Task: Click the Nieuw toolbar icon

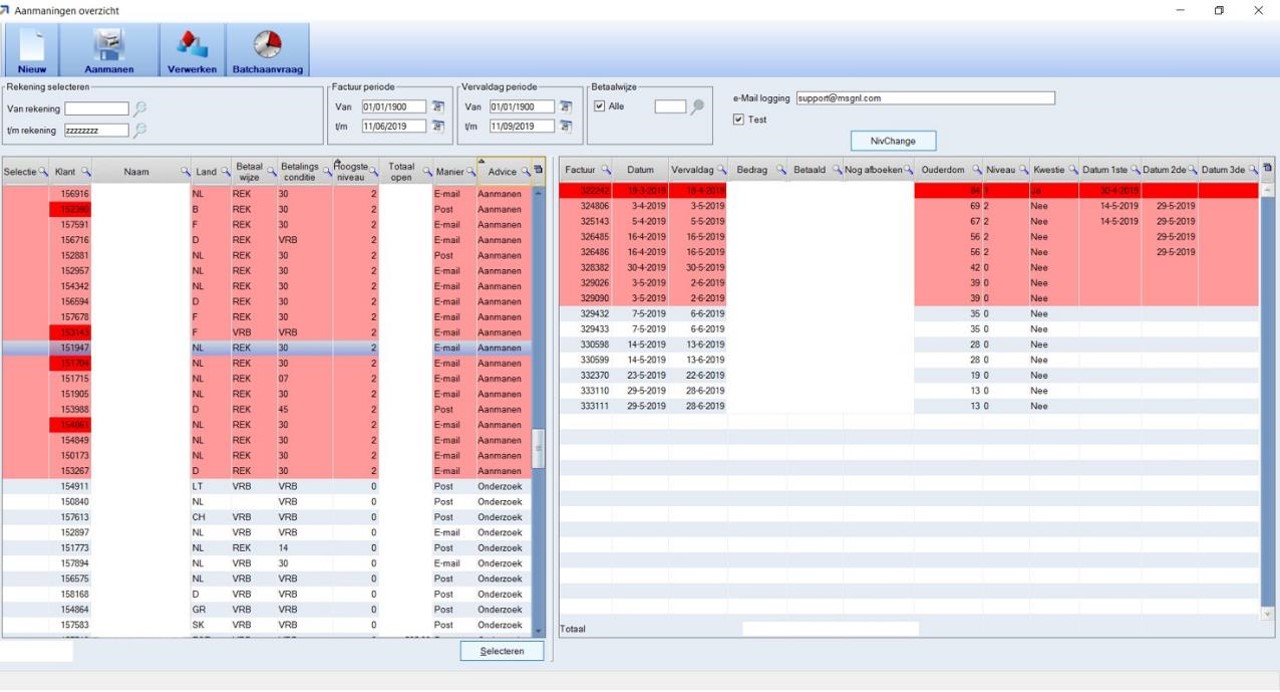Action: click(x=31, y=50)
